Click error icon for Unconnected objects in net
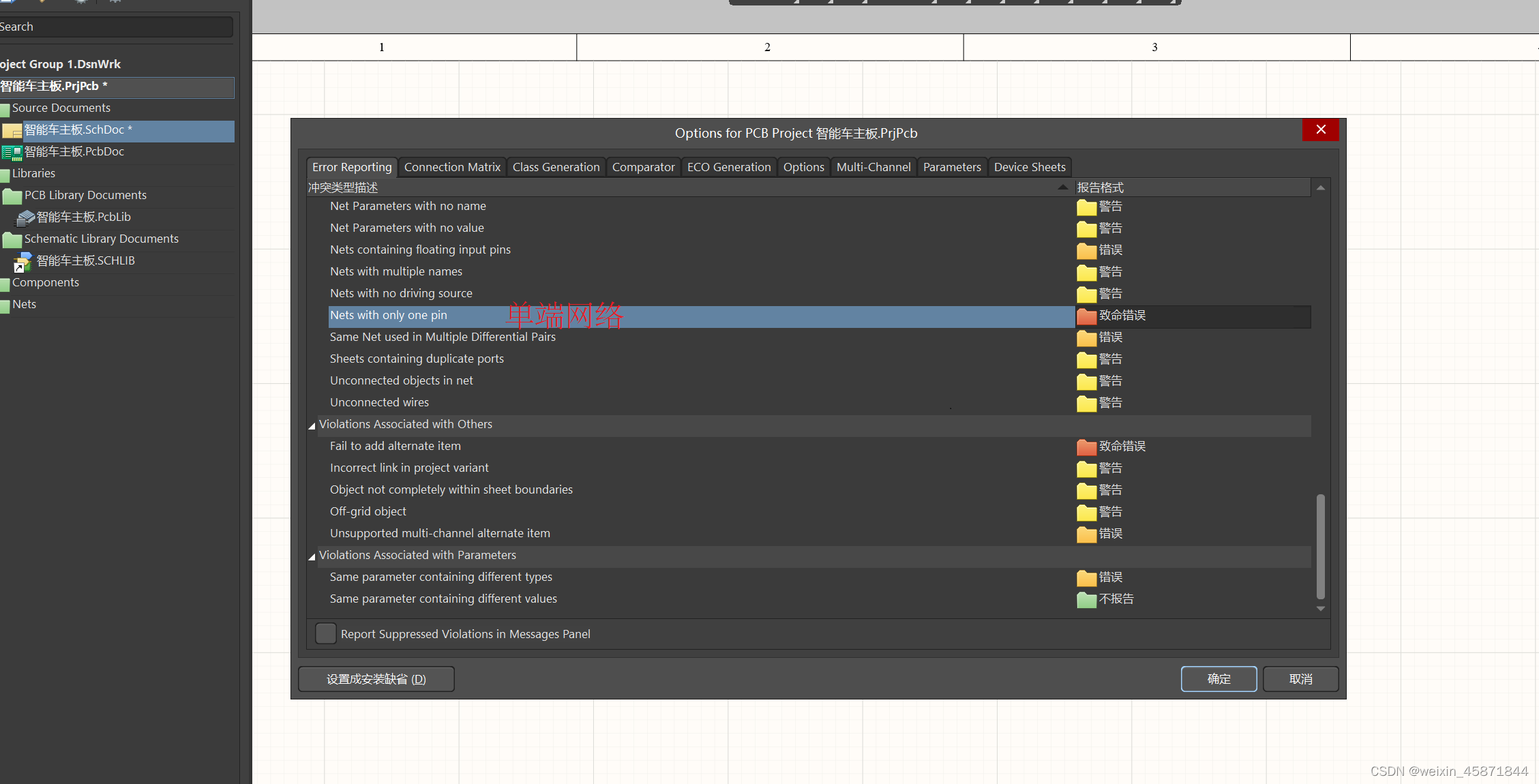 point(1086,380)
